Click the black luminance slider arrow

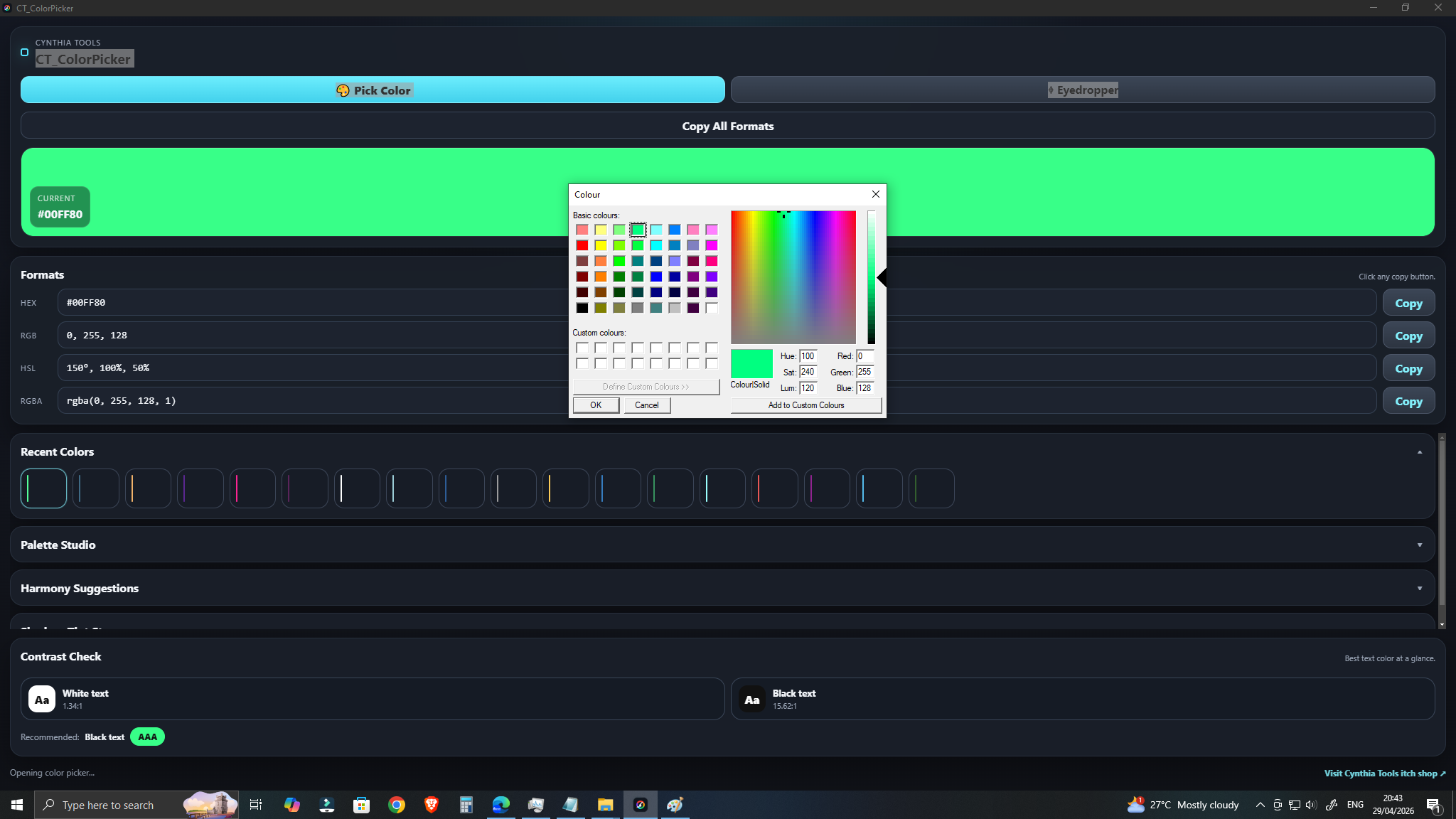tap(882, 278)
